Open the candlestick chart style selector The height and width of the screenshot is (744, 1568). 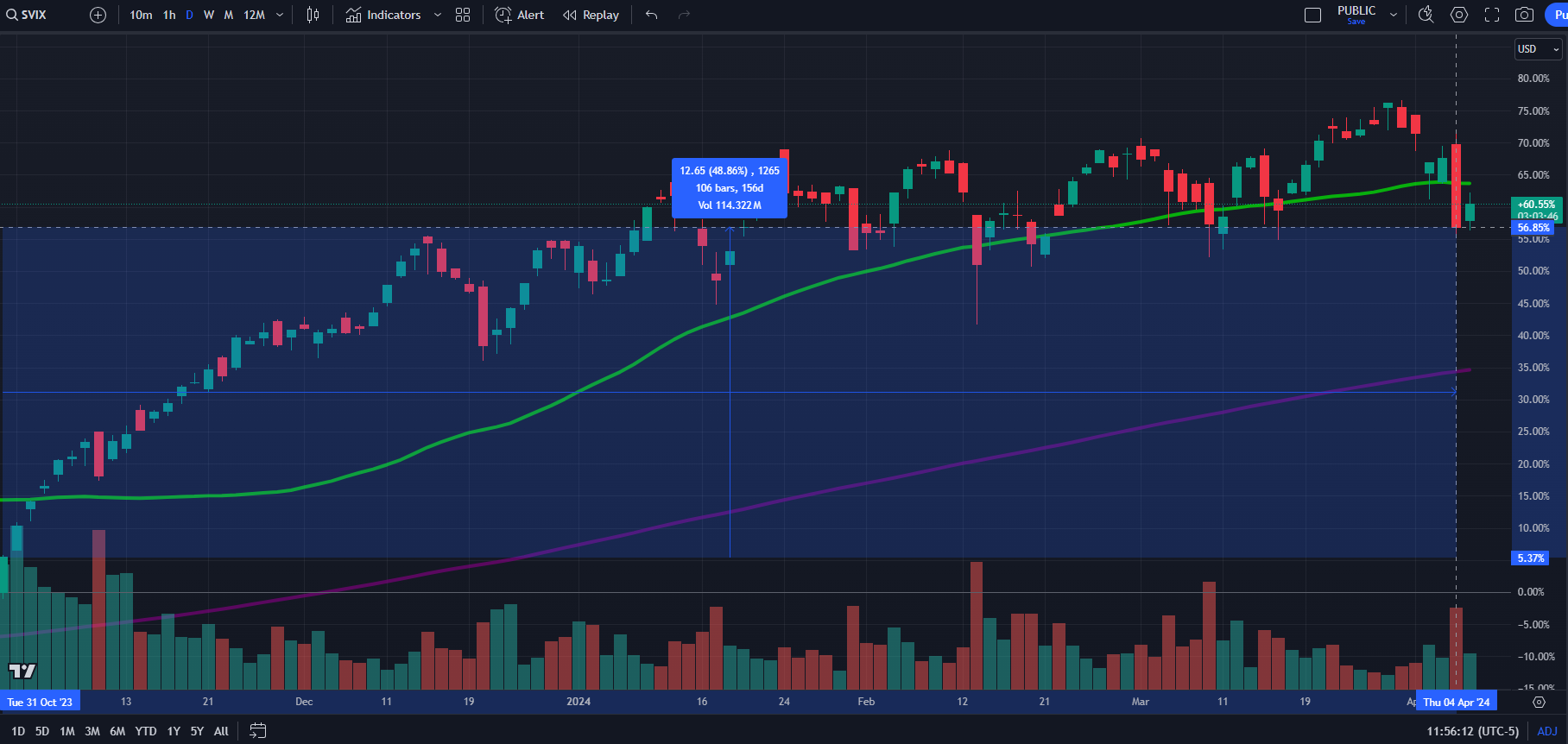point(313,15)
